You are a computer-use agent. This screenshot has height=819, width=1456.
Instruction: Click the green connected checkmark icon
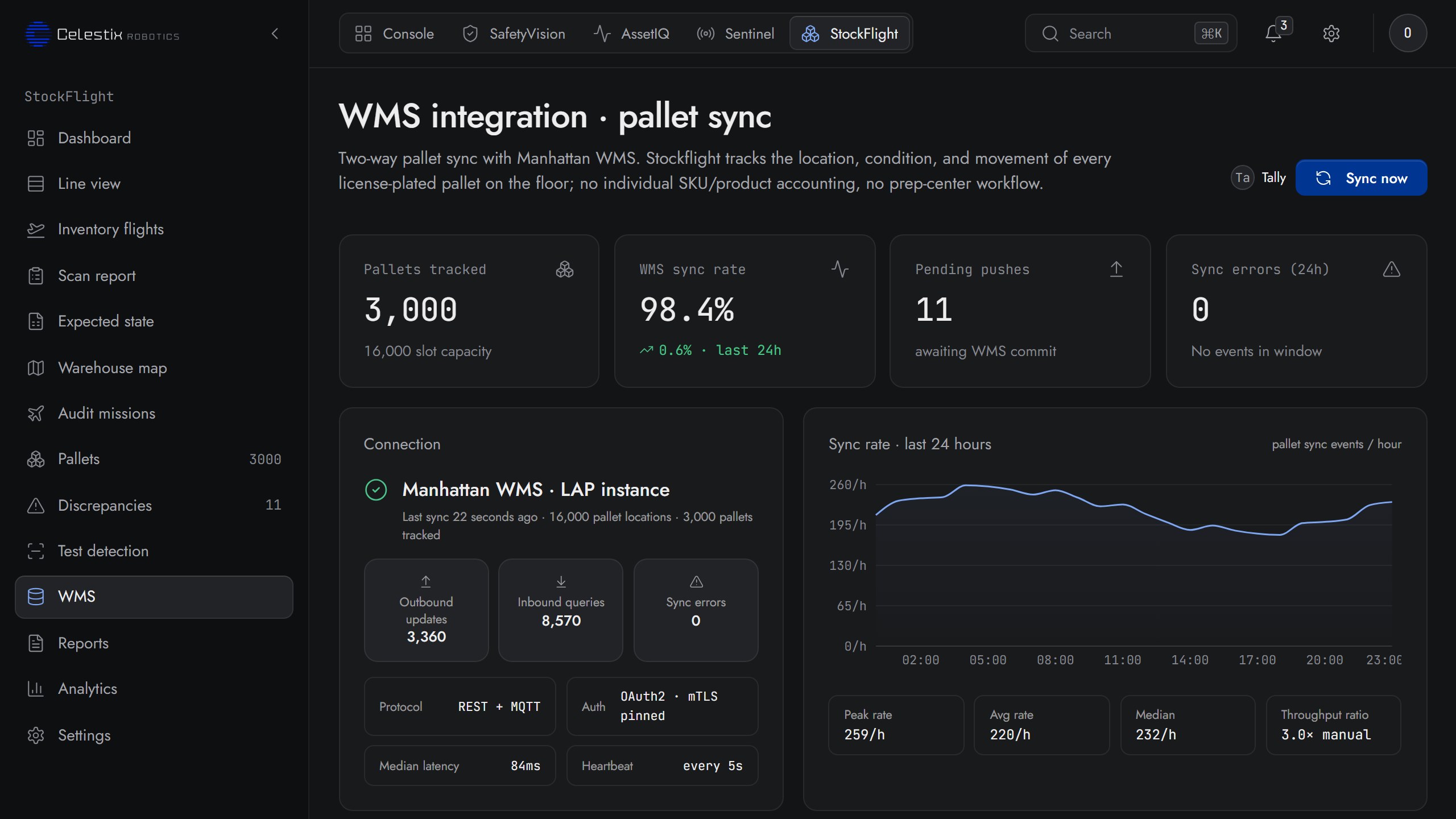376,490
